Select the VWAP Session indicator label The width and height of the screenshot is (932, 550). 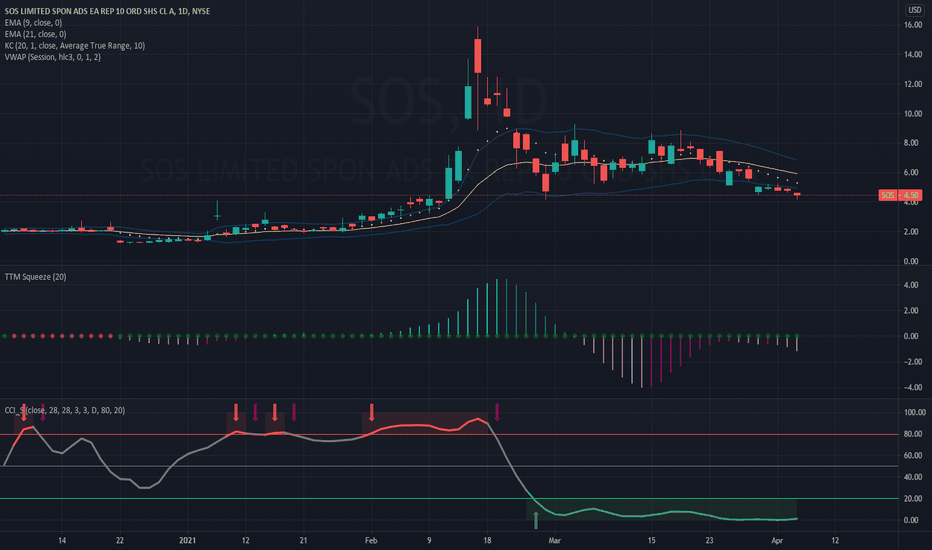[52, 57]
